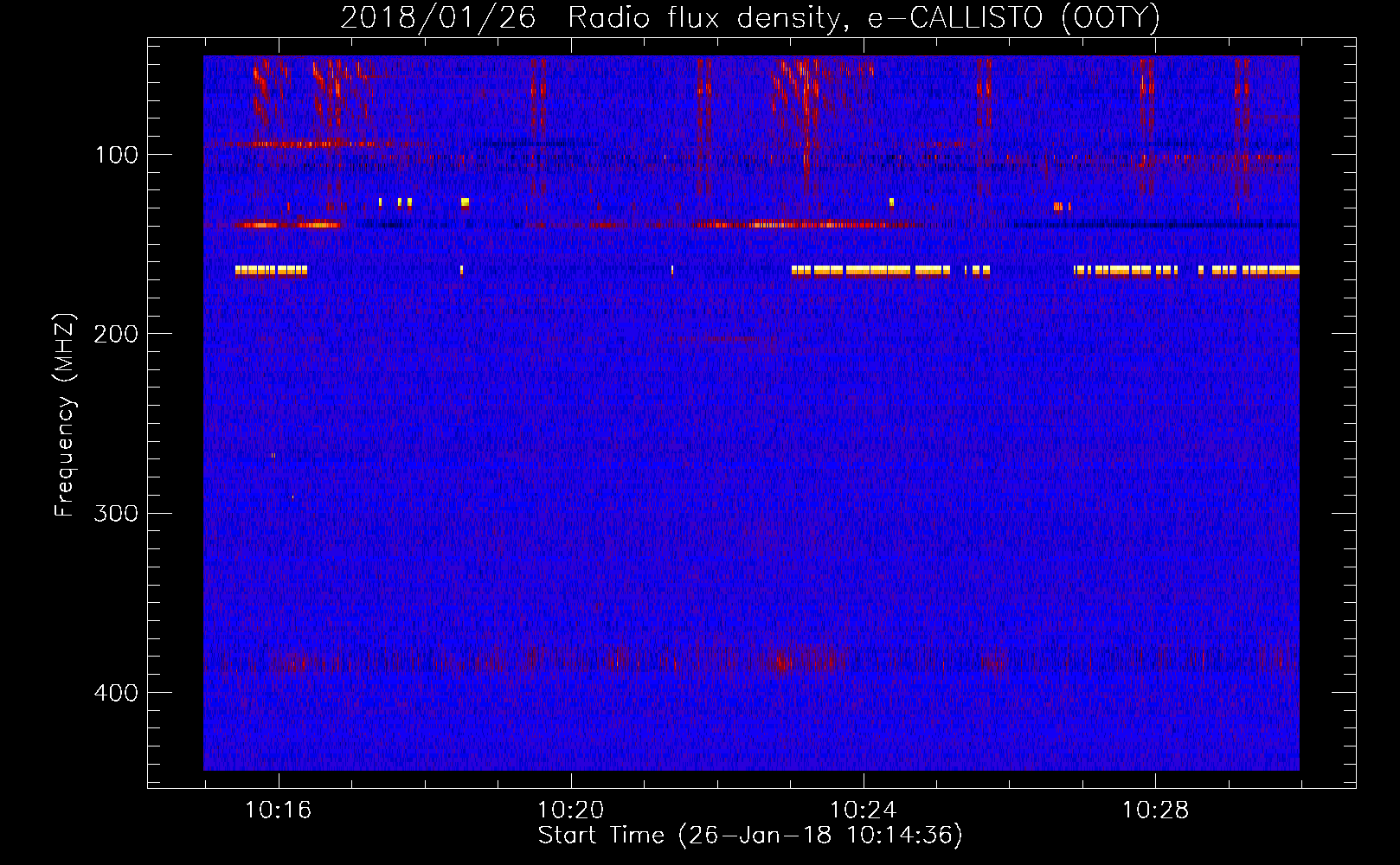This screenshot has height=865, width=1400.
Task: Click the 'Frequency (MHZ)' axis label
Action: pyautogui.click(x=65, y=415)
